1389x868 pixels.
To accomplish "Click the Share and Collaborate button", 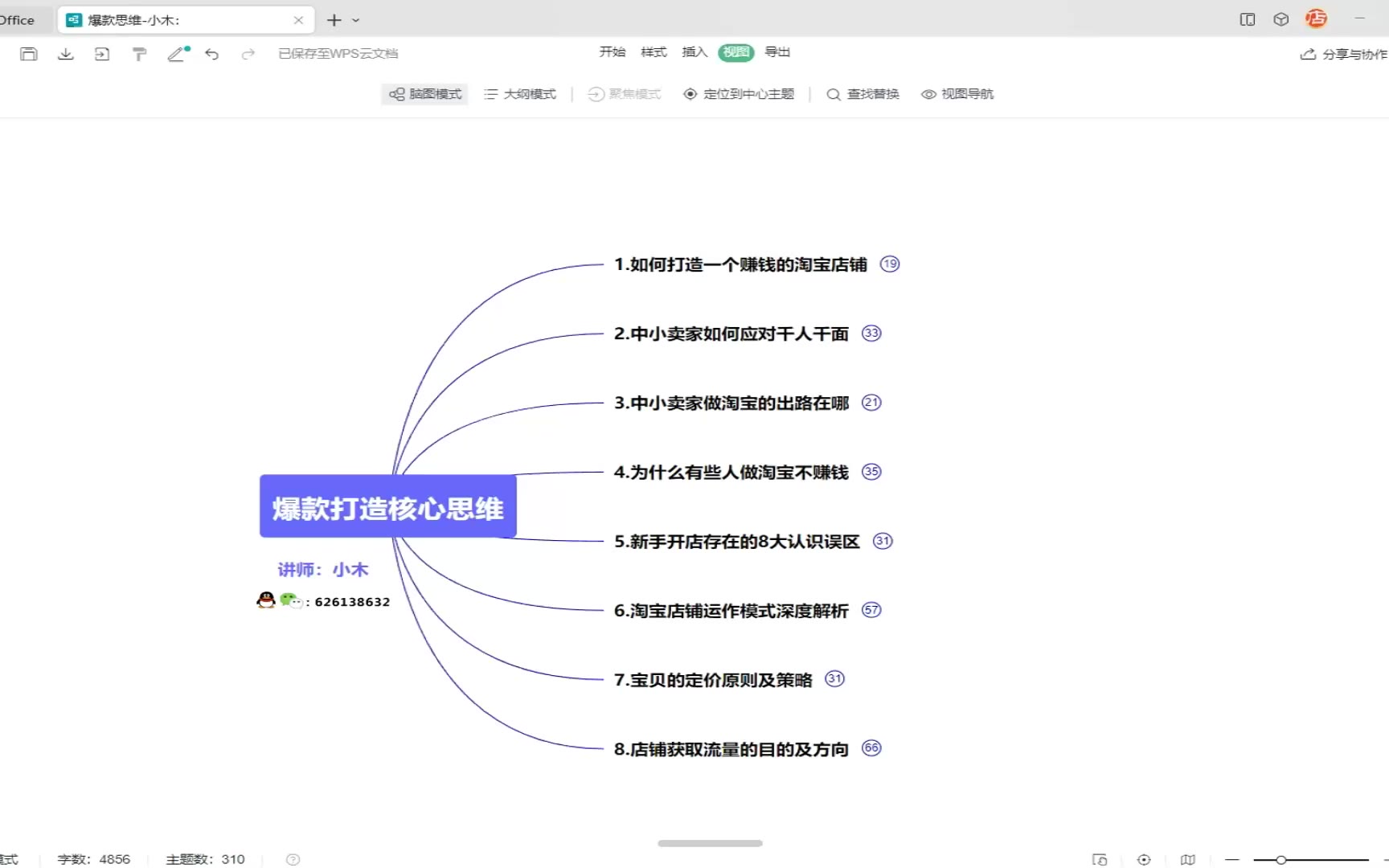I will tap(1344, 54).
